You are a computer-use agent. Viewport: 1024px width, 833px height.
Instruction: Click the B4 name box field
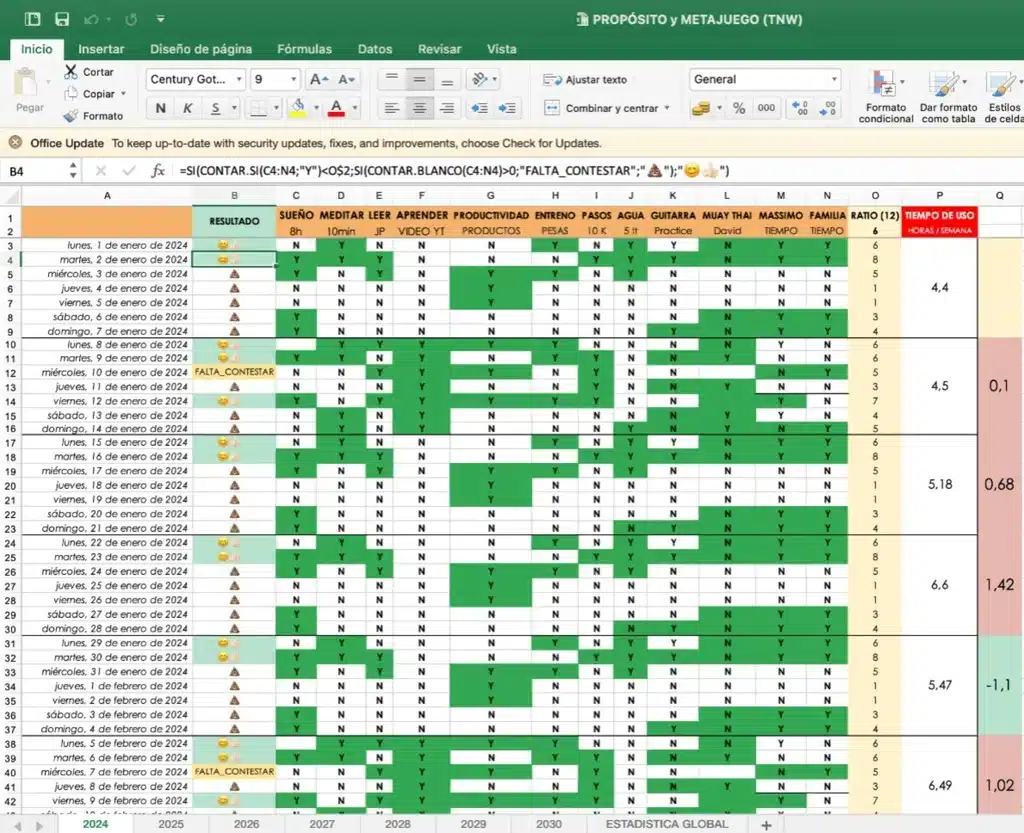pos(36,171)
